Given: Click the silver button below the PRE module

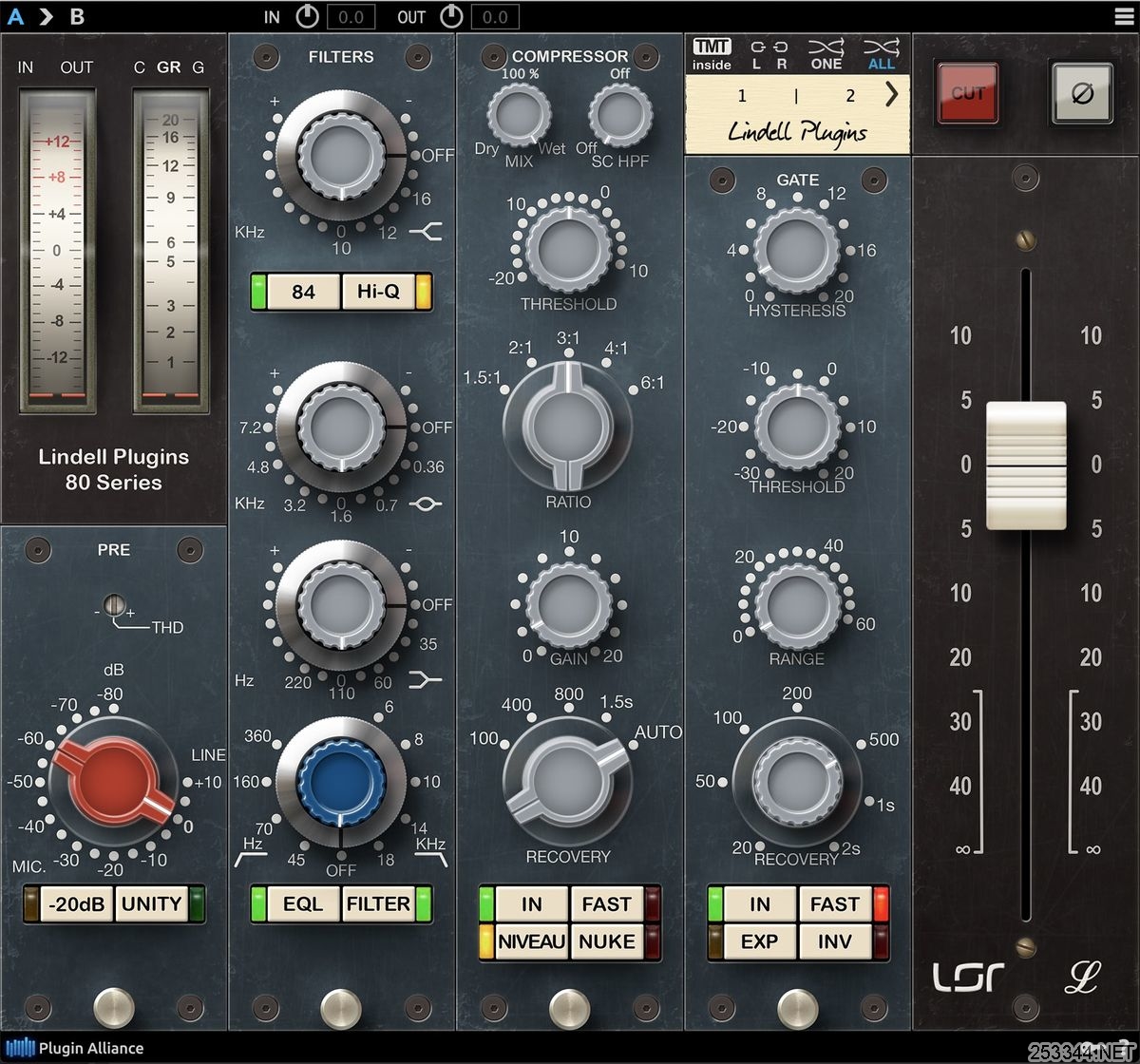Looking at the screenshot, I should pos(113,1008).
